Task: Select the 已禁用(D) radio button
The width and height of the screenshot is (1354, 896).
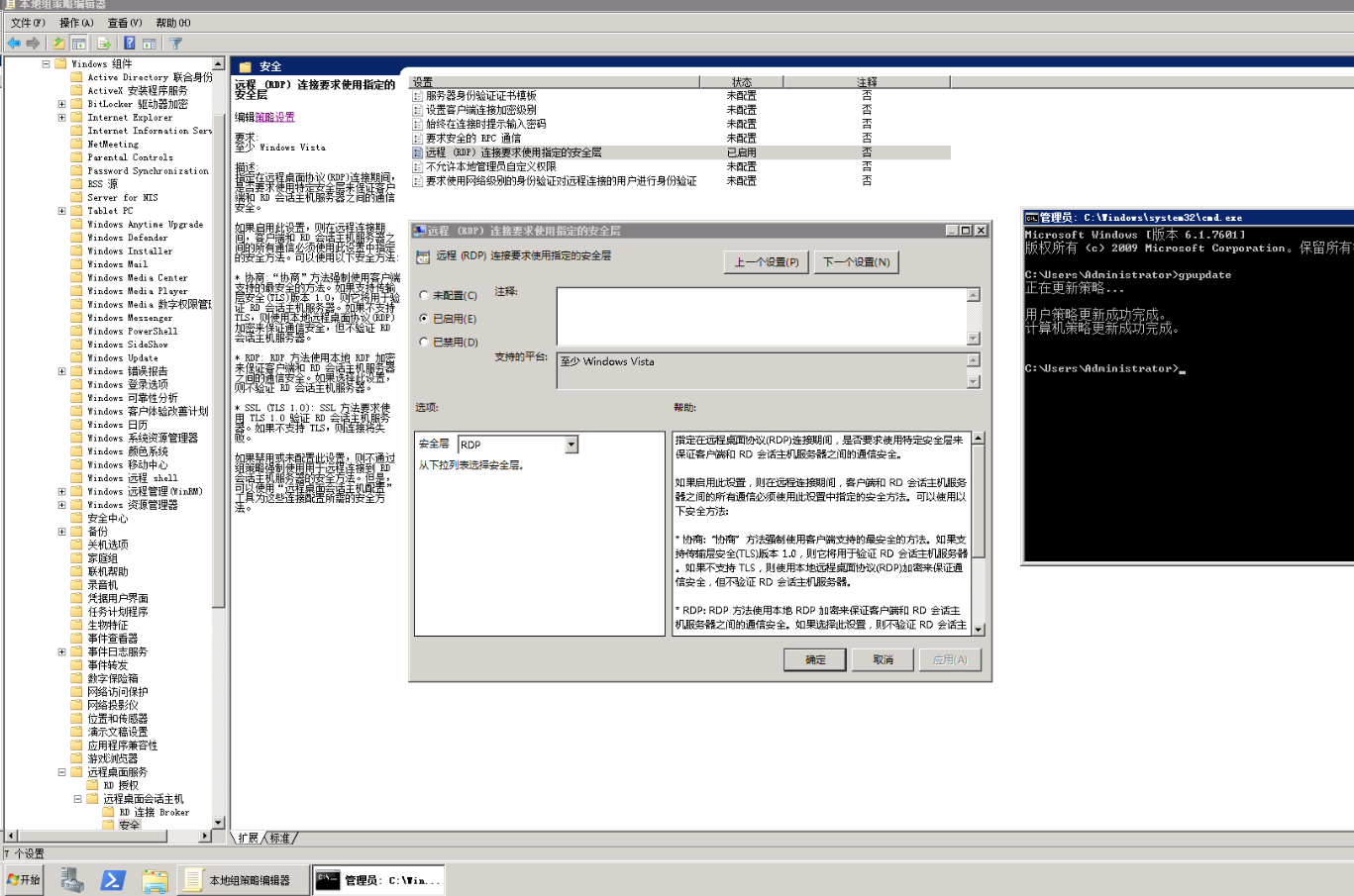Action: pos(424,343)
